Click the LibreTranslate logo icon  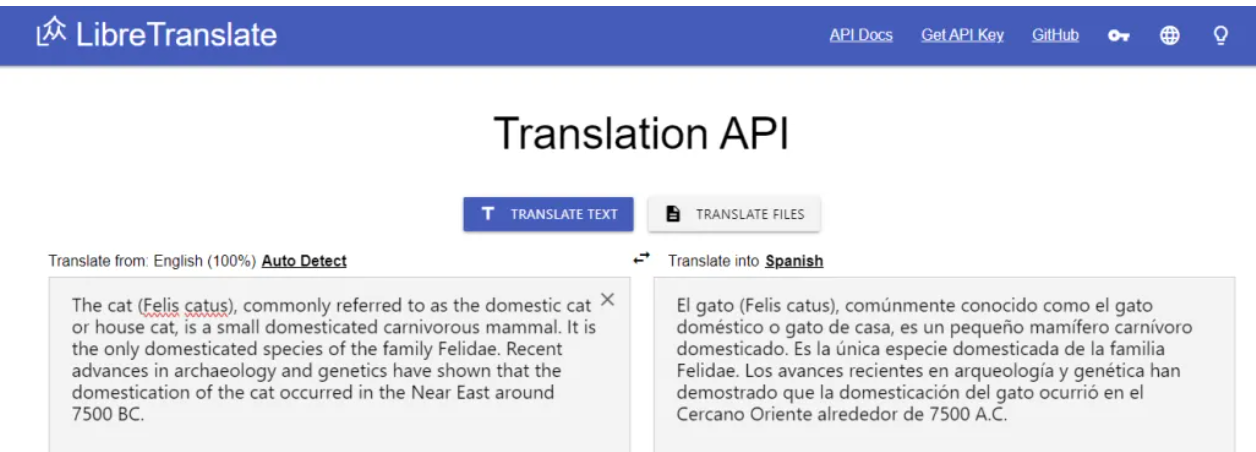click(x=51, y=35)
